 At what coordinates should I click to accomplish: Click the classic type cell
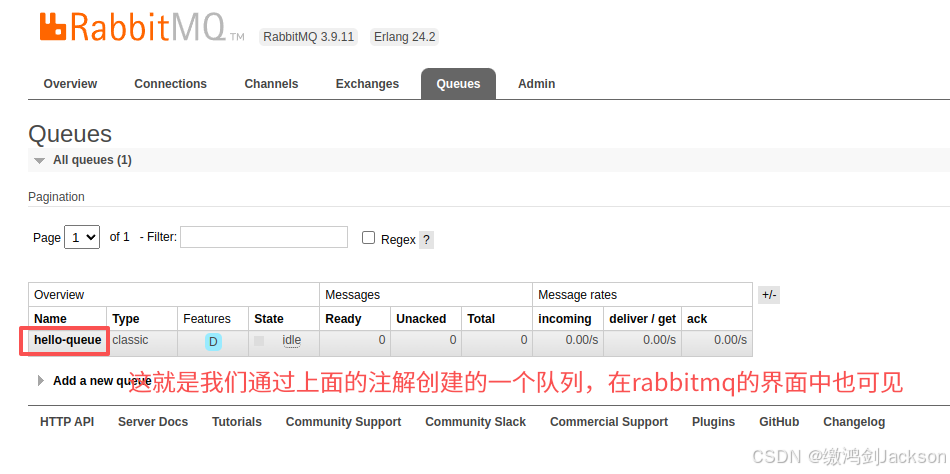click(x=130, y=340)
